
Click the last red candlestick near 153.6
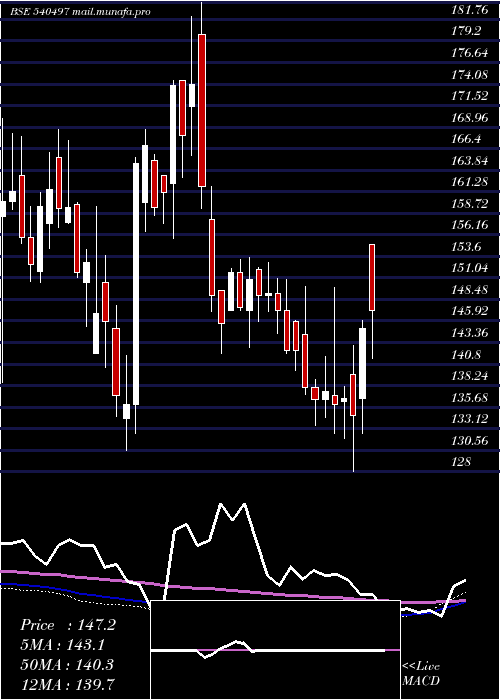(371, 277)
